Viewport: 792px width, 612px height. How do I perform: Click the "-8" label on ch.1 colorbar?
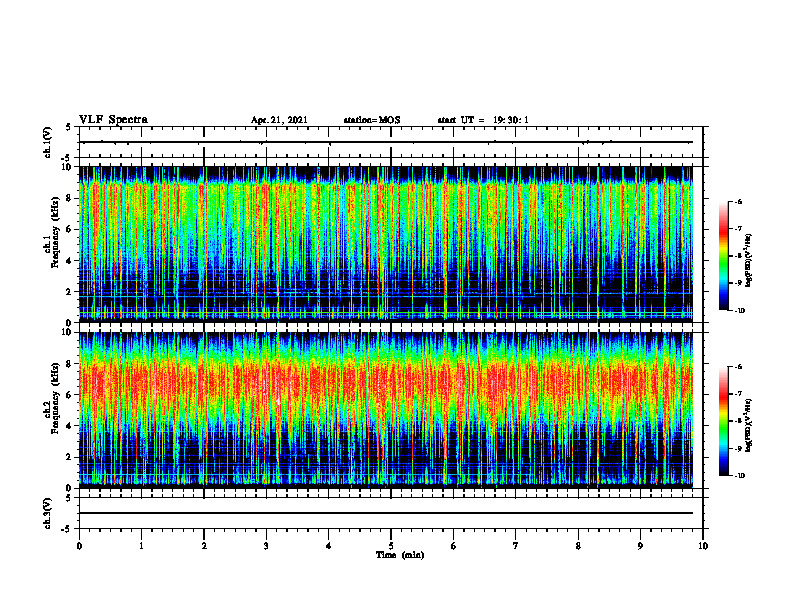738,256
